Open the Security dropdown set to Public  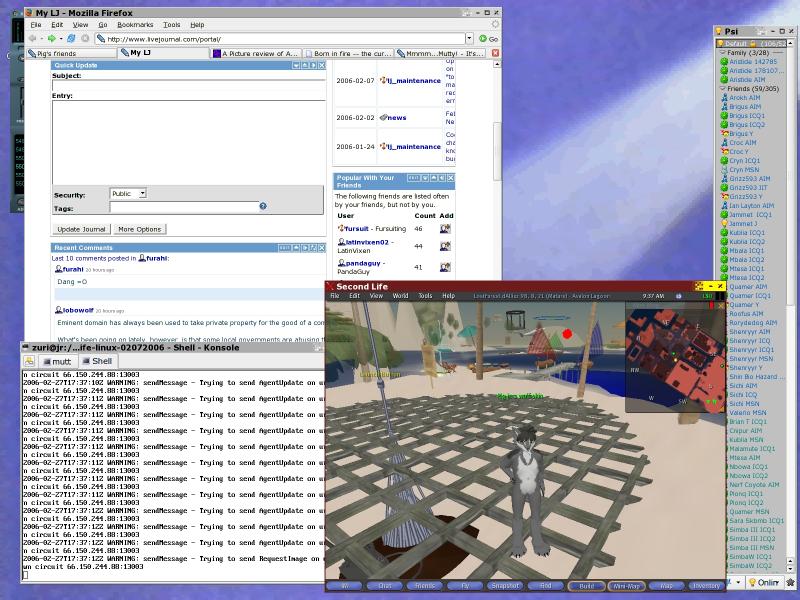click(128, 193)
